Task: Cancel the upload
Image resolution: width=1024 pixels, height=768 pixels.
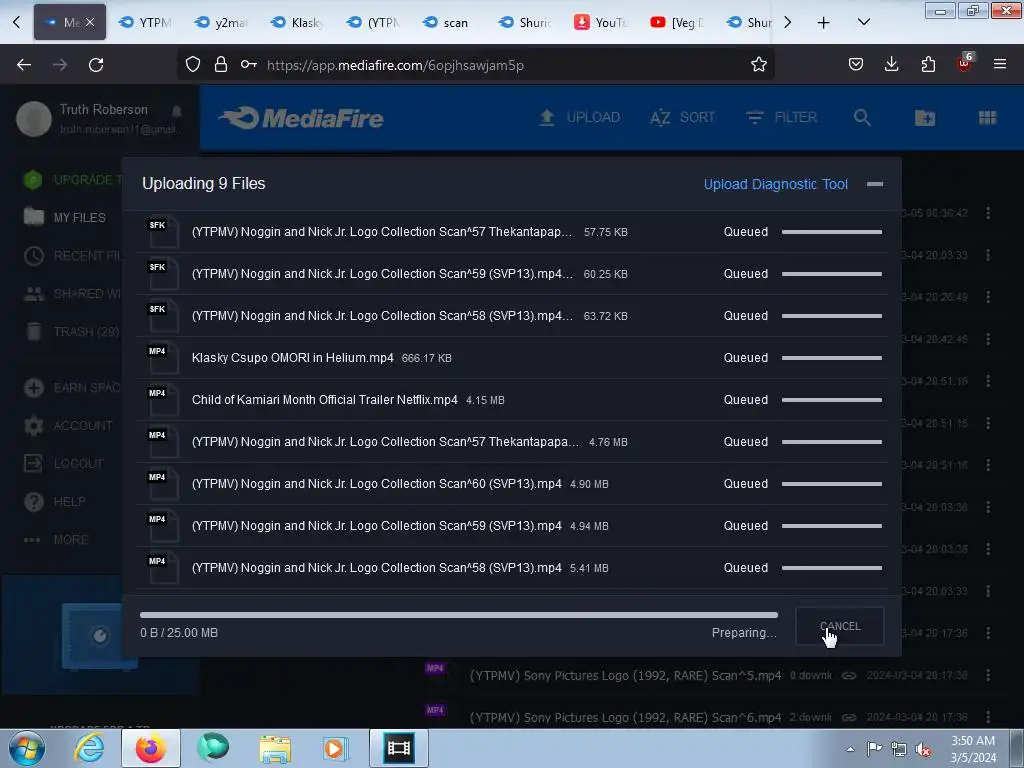Action: click(840, 626)
